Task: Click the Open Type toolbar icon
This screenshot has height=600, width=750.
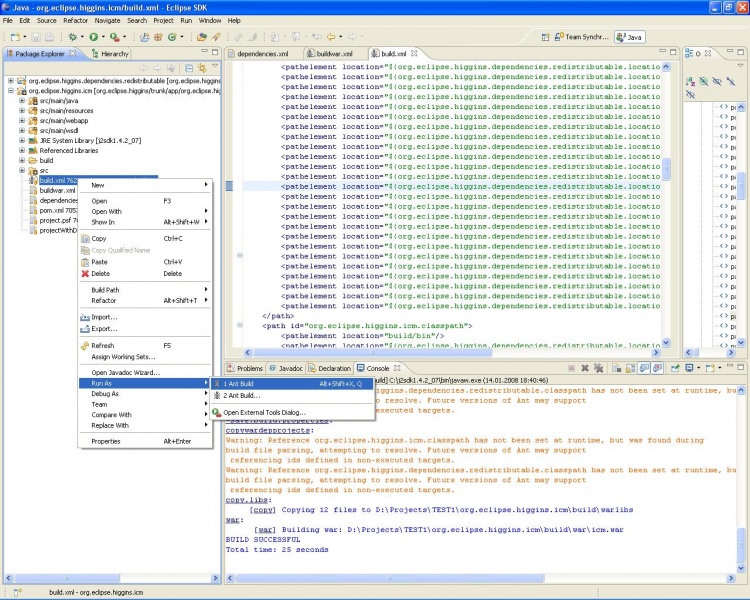Action: 202,37
